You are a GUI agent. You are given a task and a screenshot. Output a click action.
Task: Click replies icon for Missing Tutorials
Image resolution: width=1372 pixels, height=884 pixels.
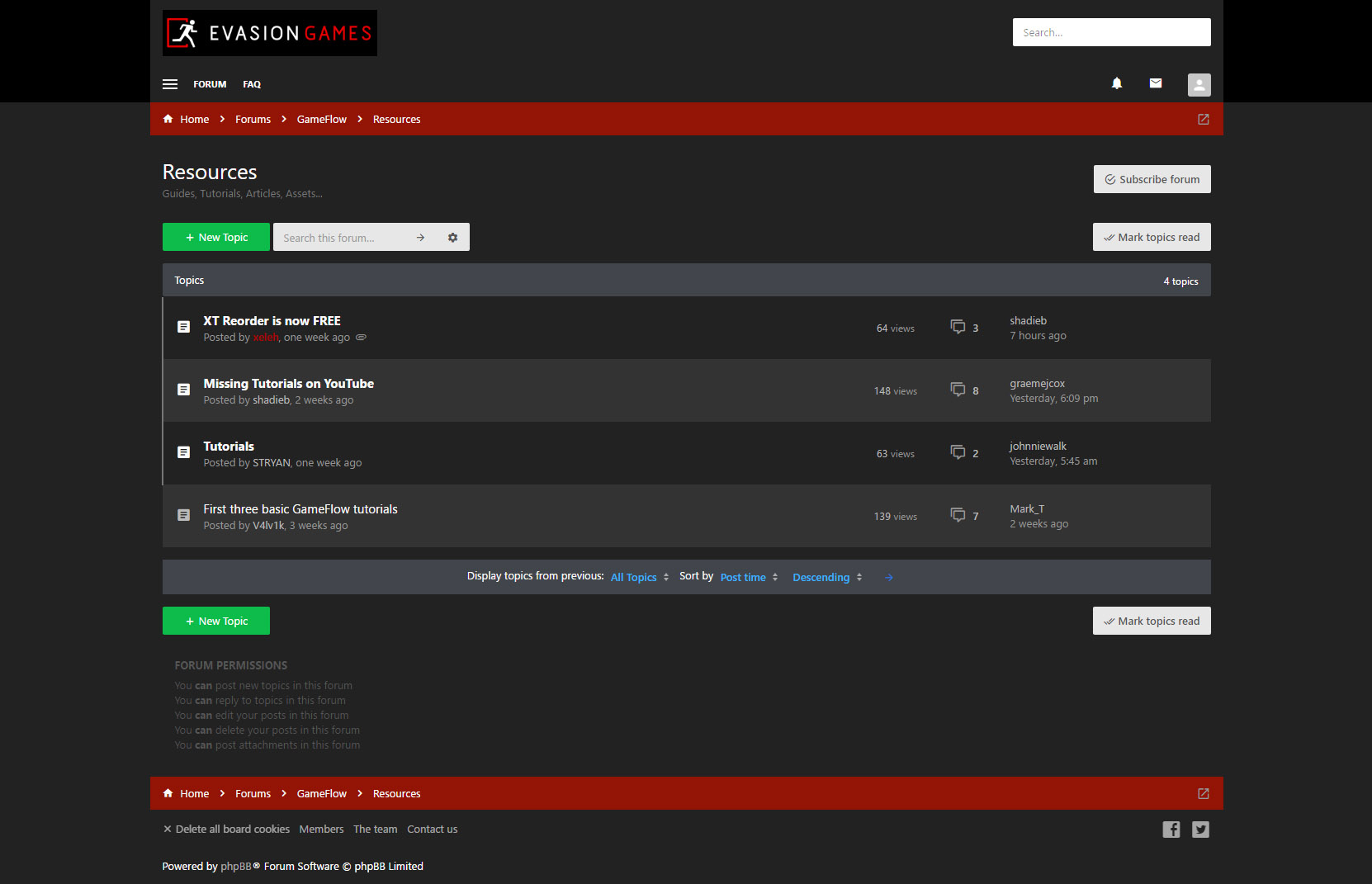tap(958, 390)
